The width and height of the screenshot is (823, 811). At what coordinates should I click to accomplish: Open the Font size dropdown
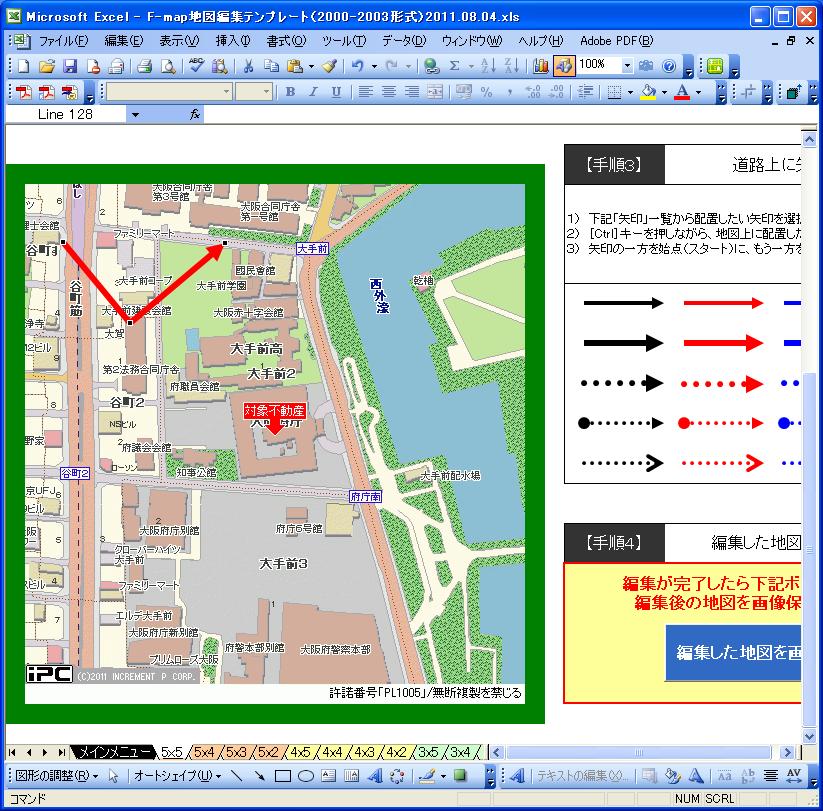[266, 92]
